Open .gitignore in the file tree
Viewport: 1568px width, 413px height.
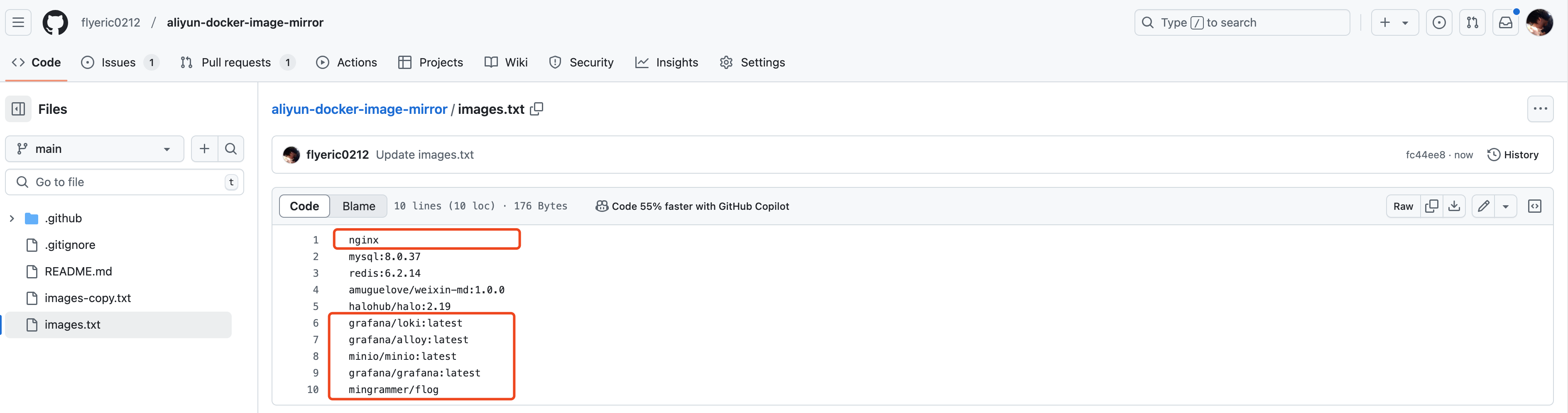pos(70,245)
